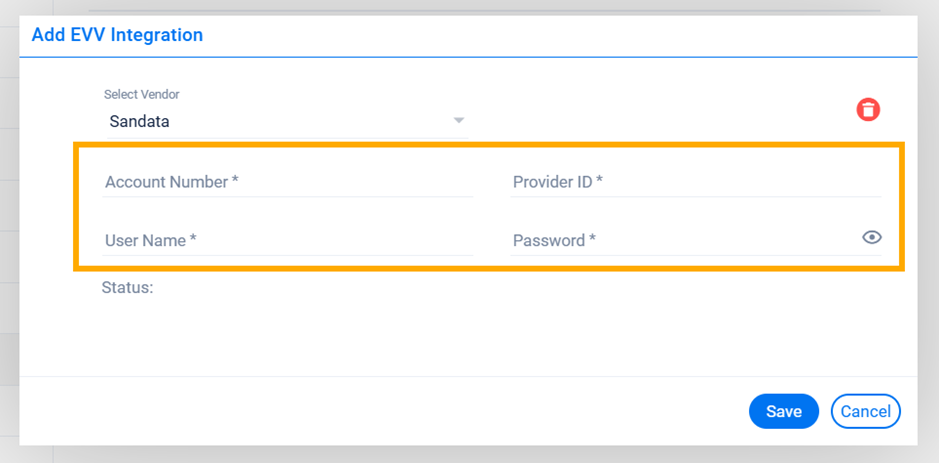Click into the Provider ID field
Image resolution: width=939 pixels, height=463 pixels.
point(696,182)
